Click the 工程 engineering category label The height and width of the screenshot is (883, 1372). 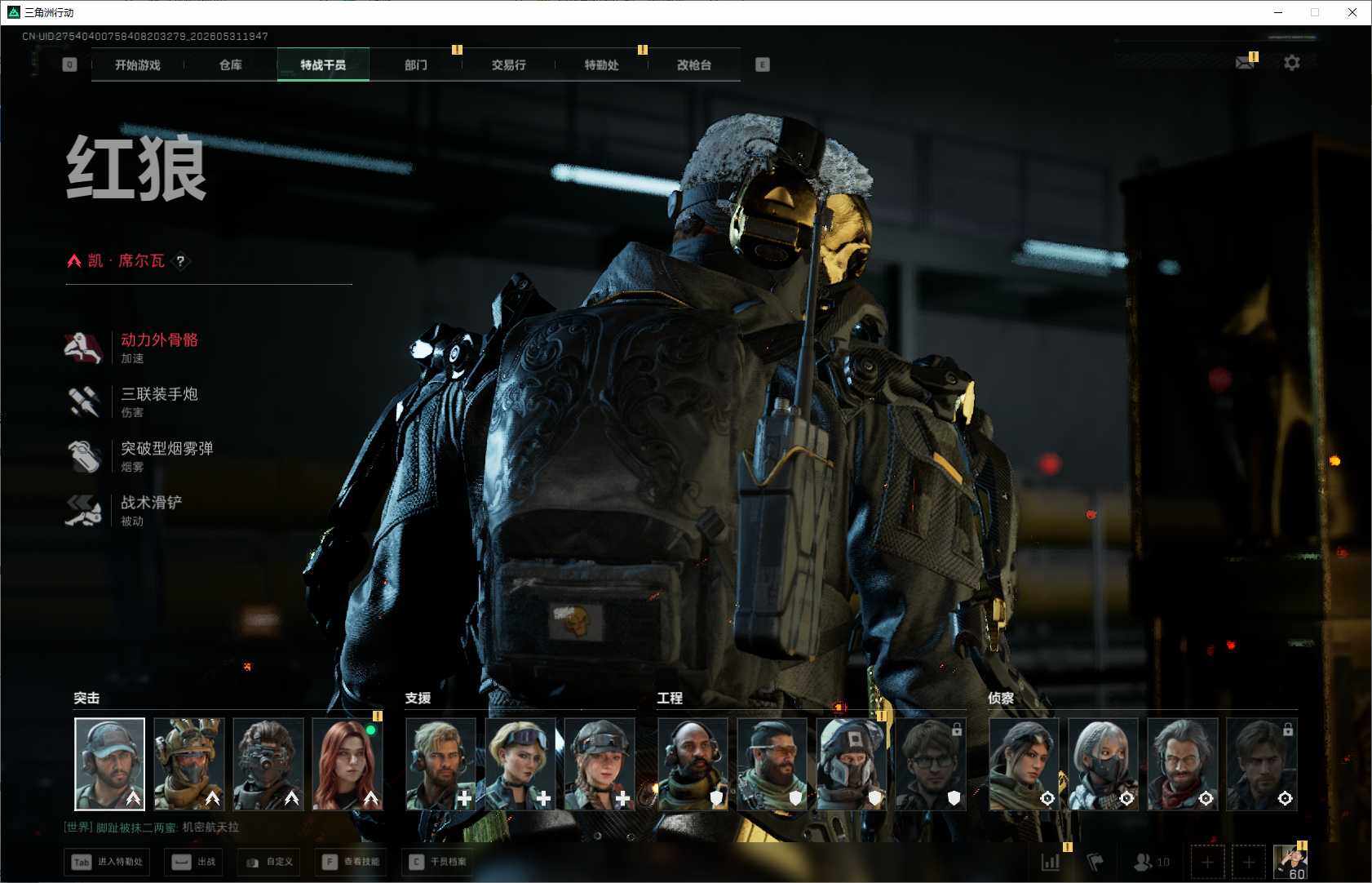point(670,698)
